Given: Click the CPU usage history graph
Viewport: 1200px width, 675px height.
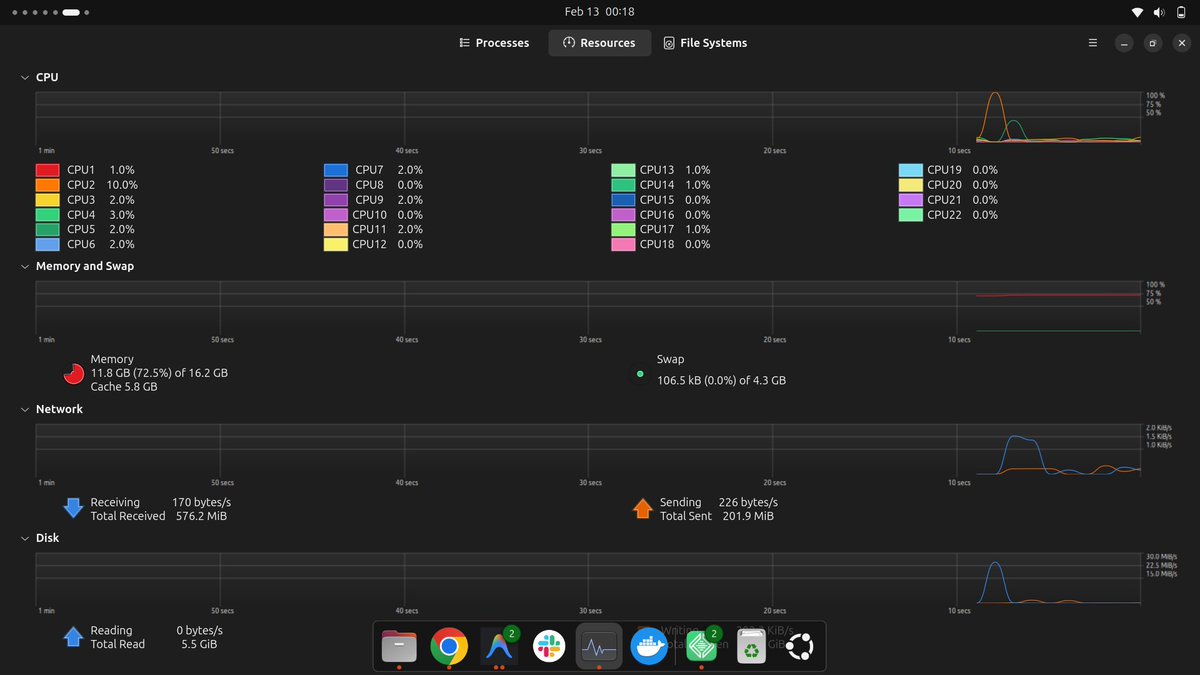Looking at the screenshot, I should [588, 117].
